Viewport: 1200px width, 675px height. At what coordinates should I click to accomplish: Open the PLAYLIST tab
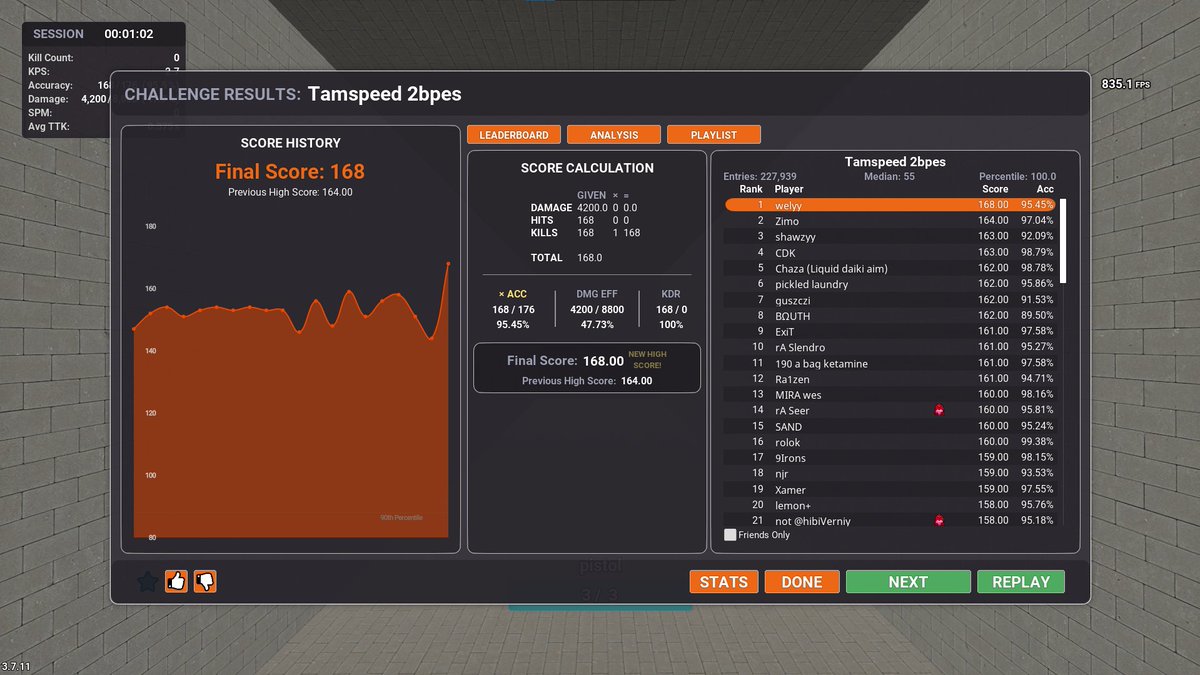tap(714, 135)
